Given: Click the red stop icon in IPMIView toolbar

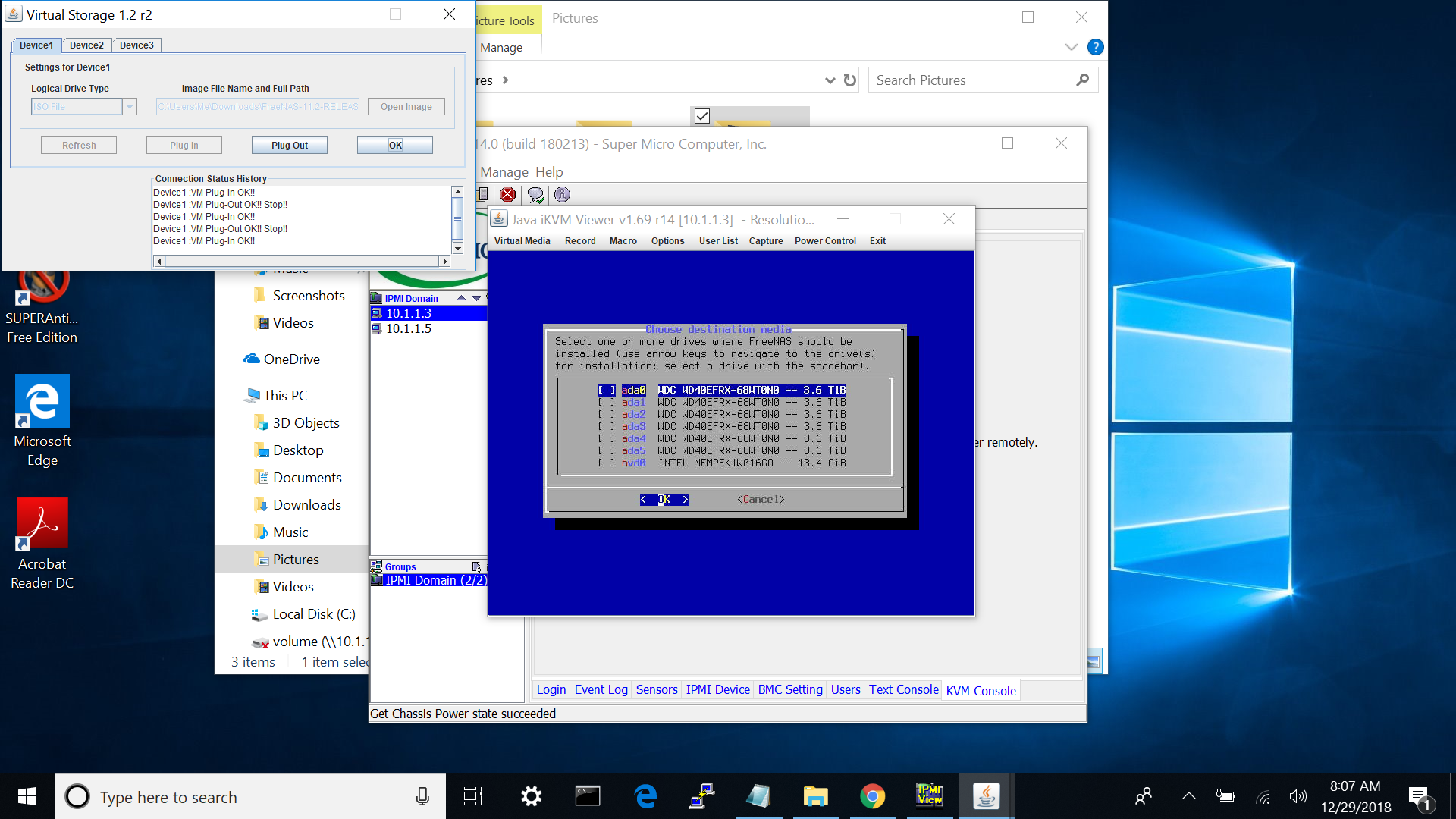Looking at the screenshot, I should pyautogui.click(x=508, y=195).
